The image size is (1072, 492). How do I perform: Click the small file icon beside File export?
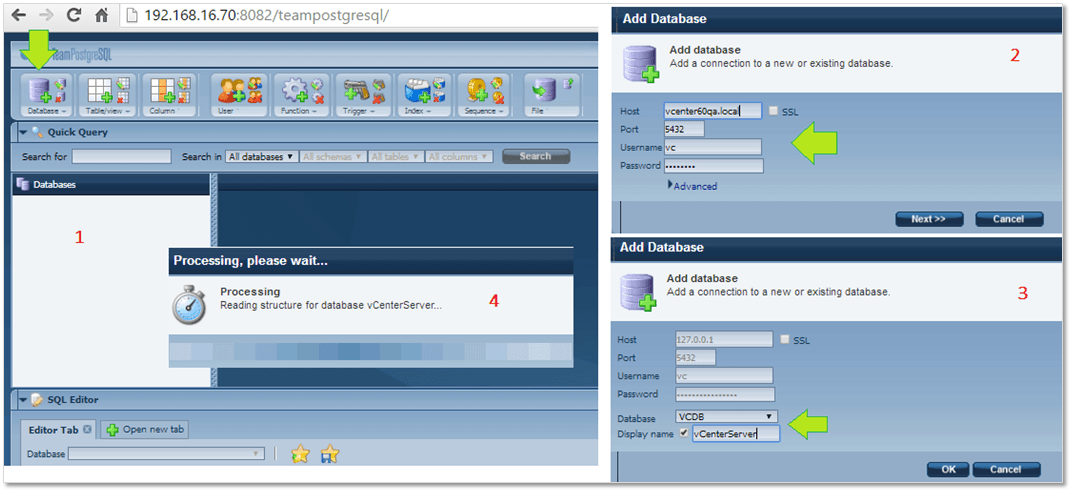[567, 83]
